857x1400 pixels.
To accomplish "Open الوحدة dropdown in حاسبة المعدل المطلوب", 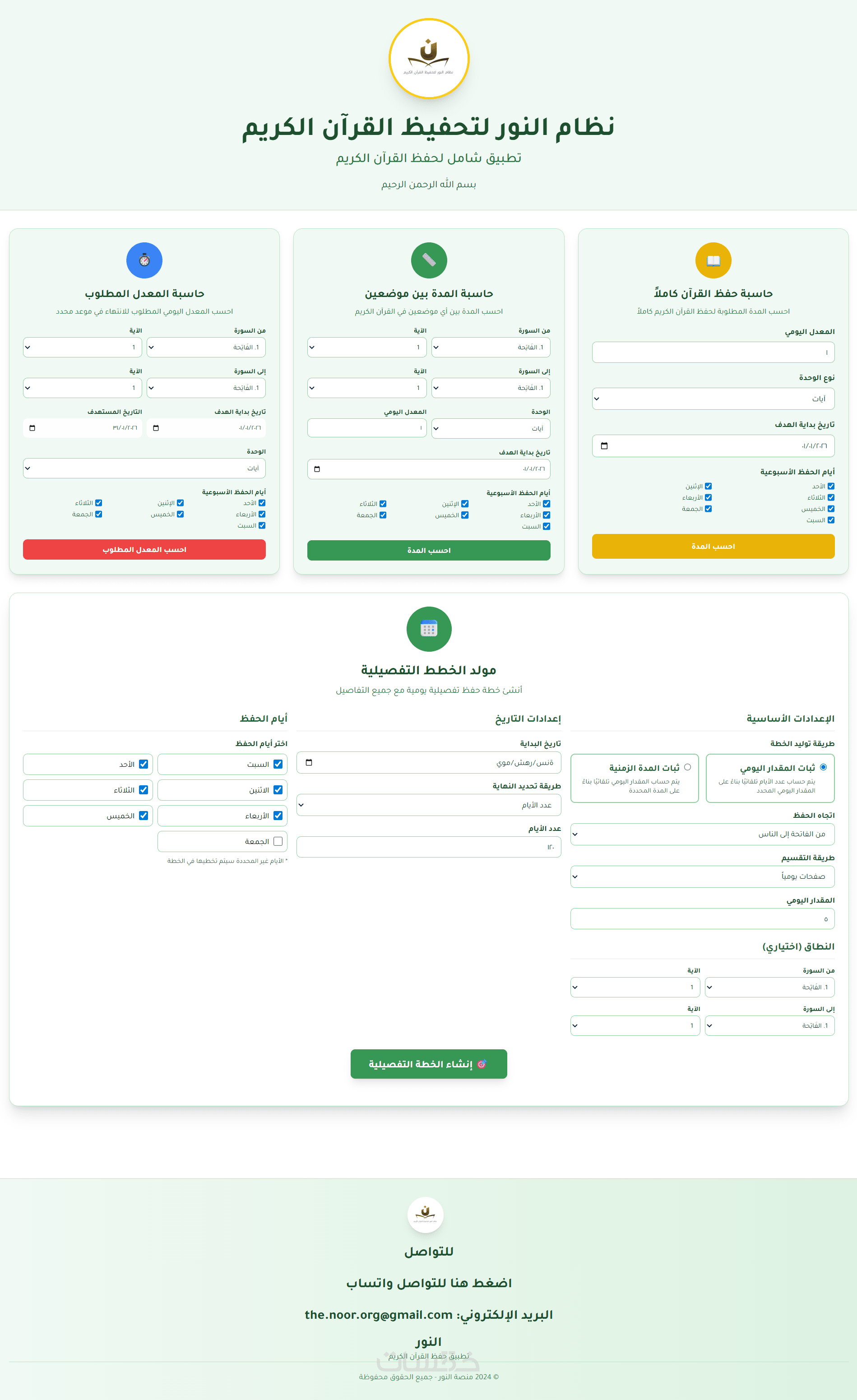I will click(x=144, y=468).
